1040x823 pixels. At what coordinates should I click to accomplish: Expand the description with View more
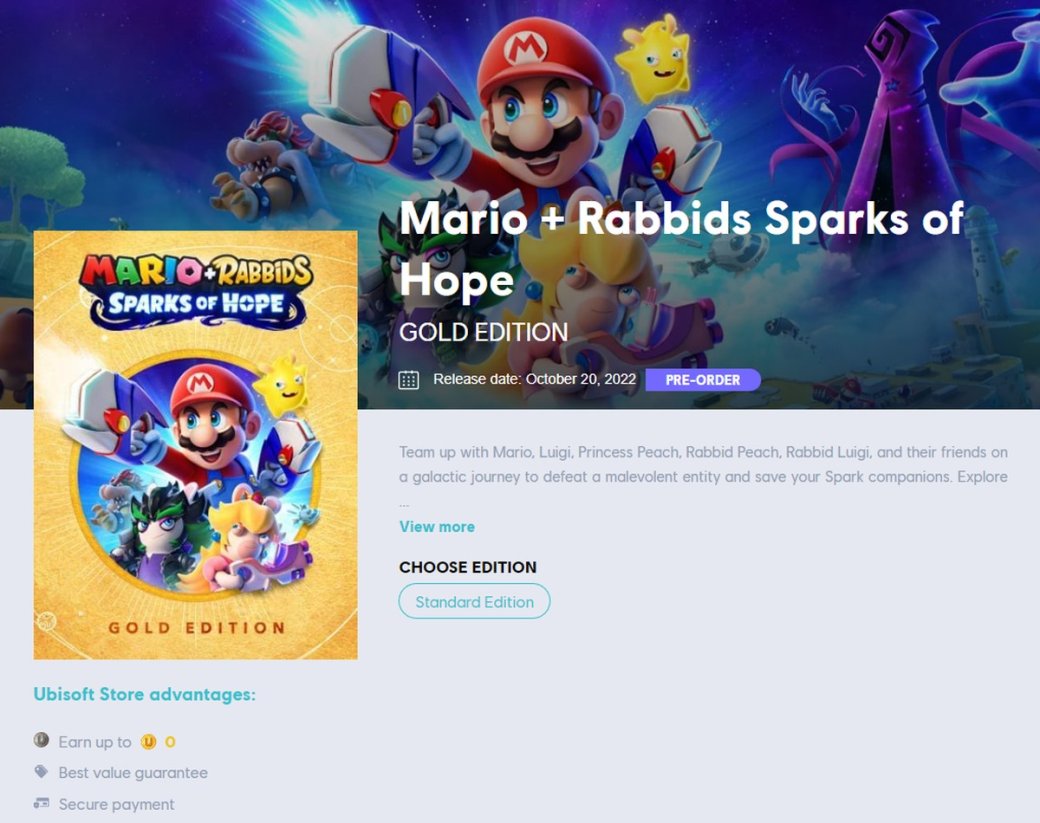pos(437,527)
